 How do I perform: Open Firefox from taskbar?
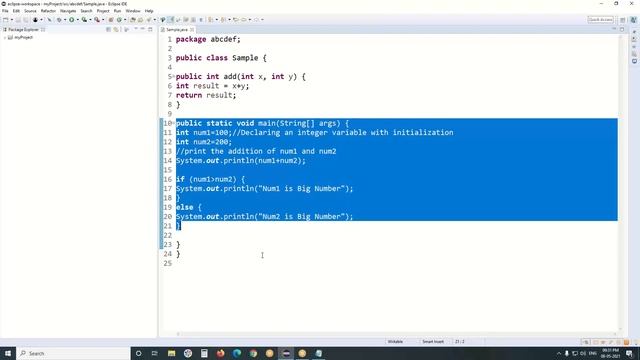click(x=220, y=353)
